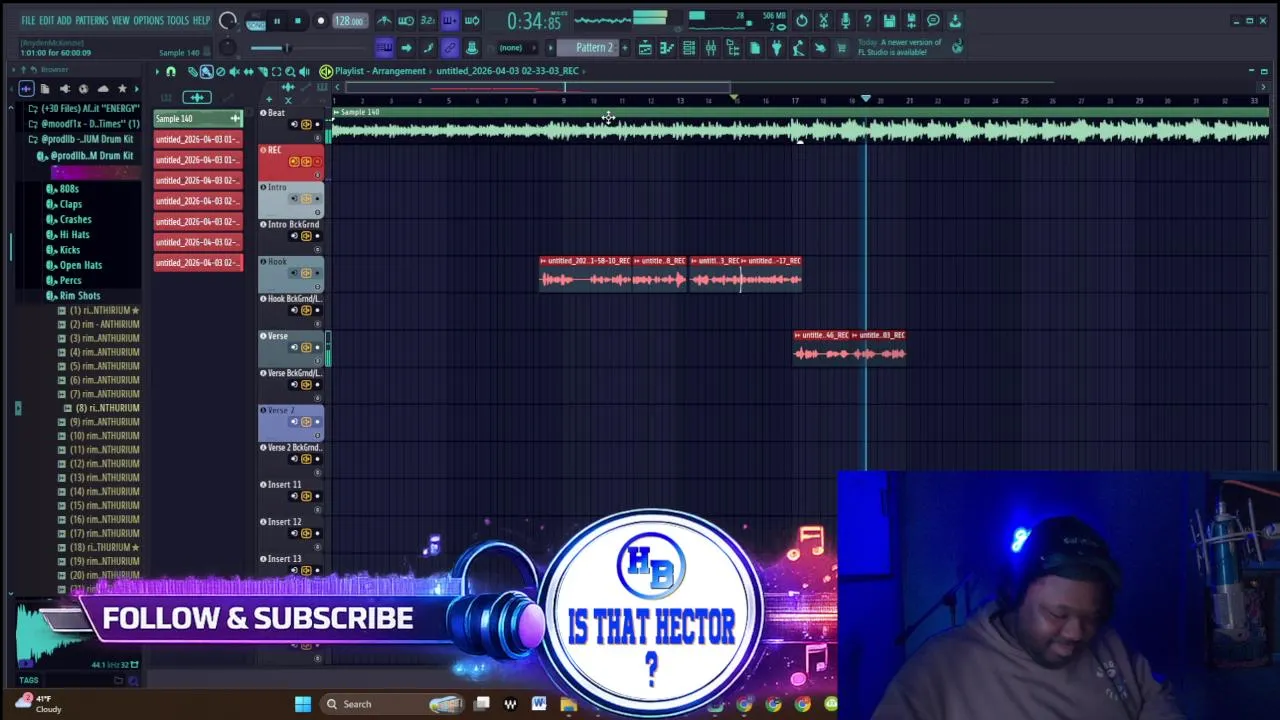Image resolution: width=1280 pixels, height=720 pixels.
Task: Toggle the 3-2-1 countdown before recording
Action: tap(428, 21)
